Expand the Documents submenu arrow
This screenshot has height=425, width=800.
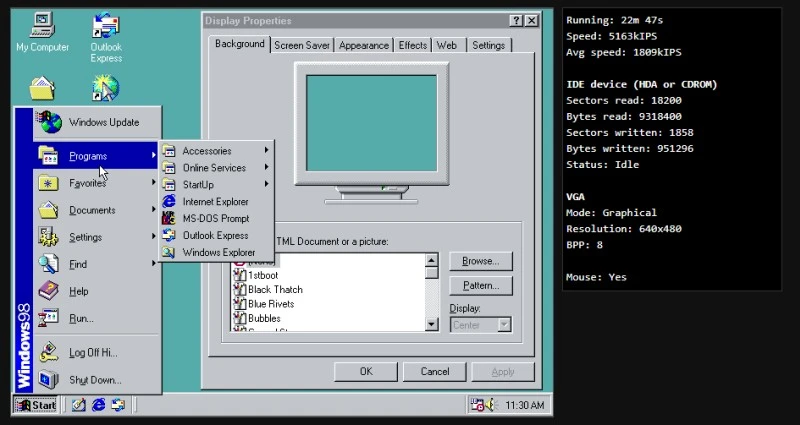154,209
